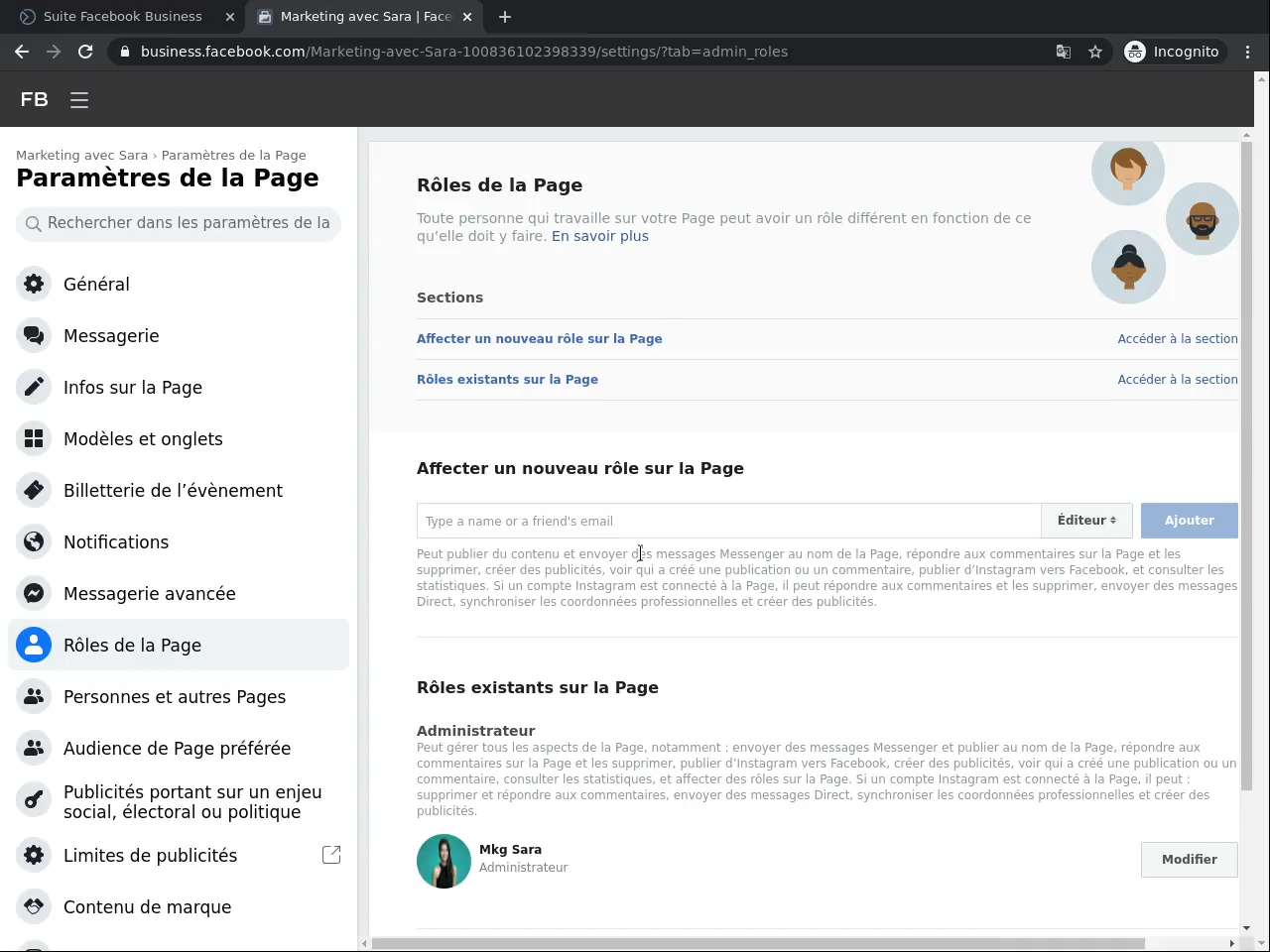Image resolution: width=1270 pixels, height=952 pixels.
Task: Reload the page with browser refresh icon
Action: point(85,52)
